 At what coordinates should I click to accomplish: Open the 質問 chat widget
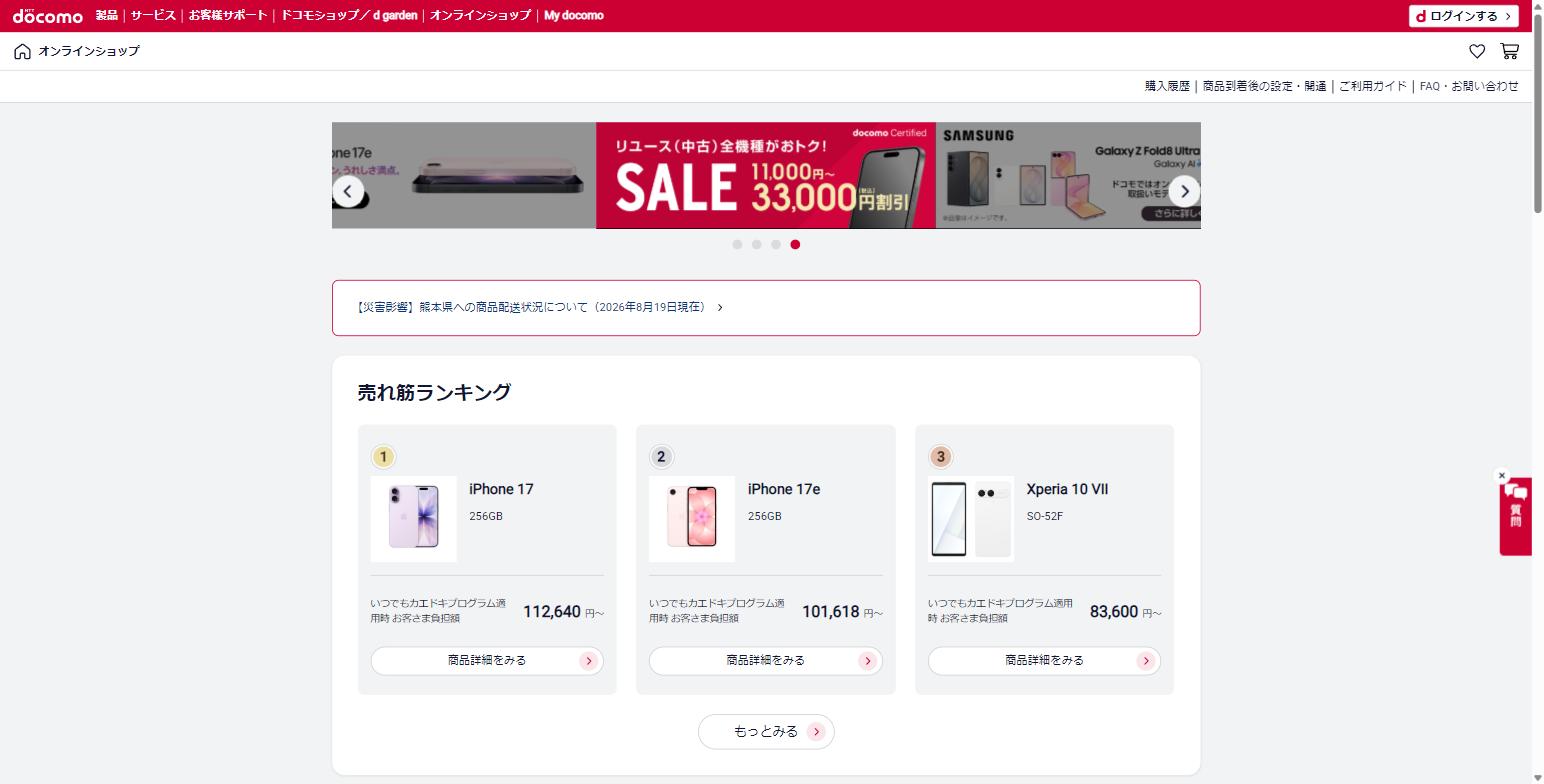[x=1516, y=516]
